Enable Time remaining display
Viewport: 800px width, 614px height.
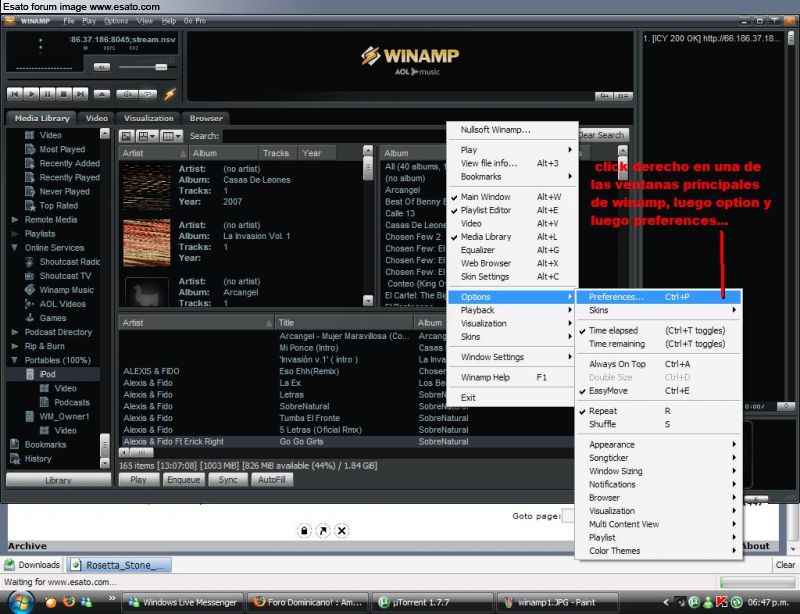(658, 344)
